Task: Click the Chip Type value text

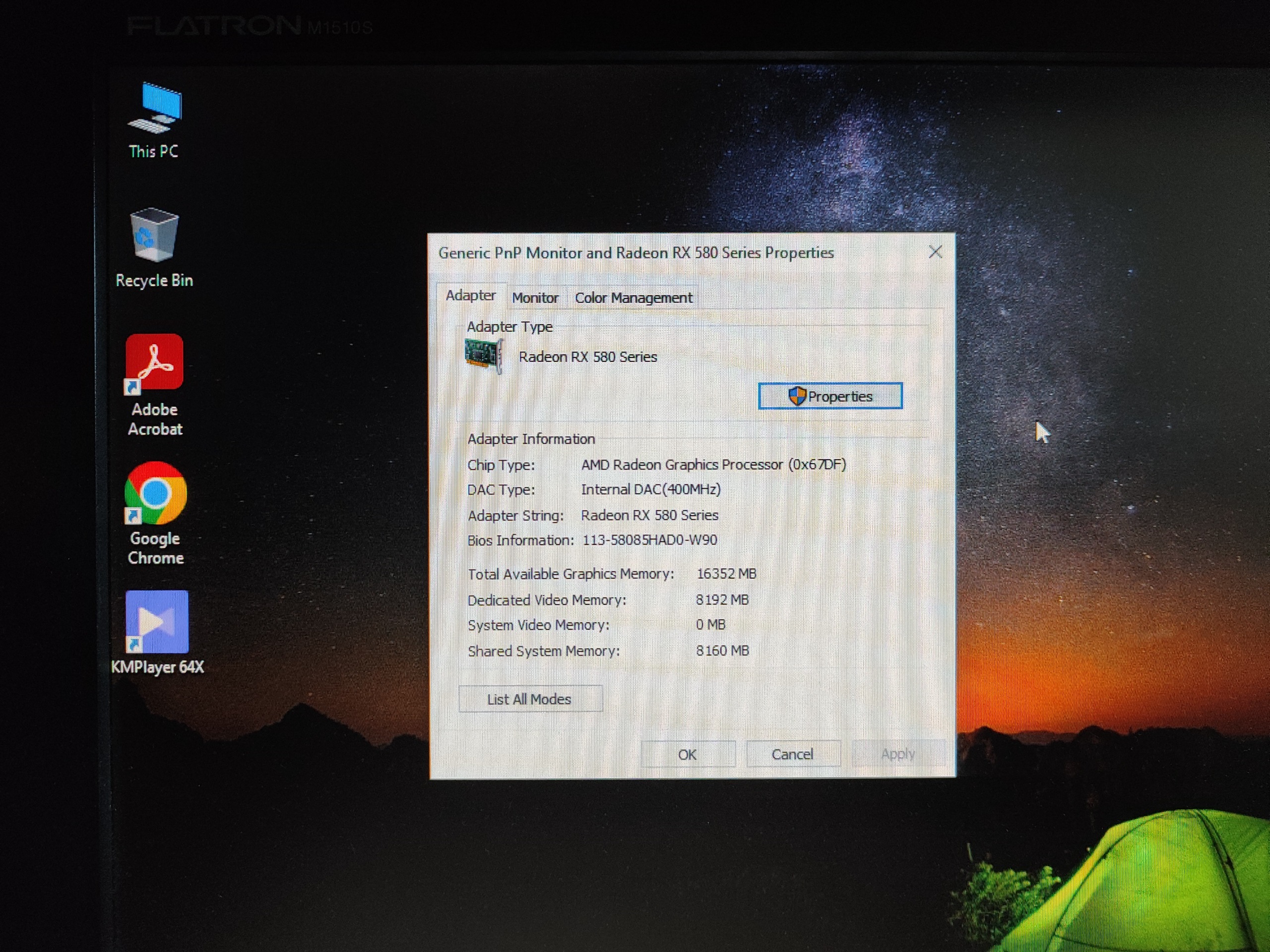Action: point(713,465)
